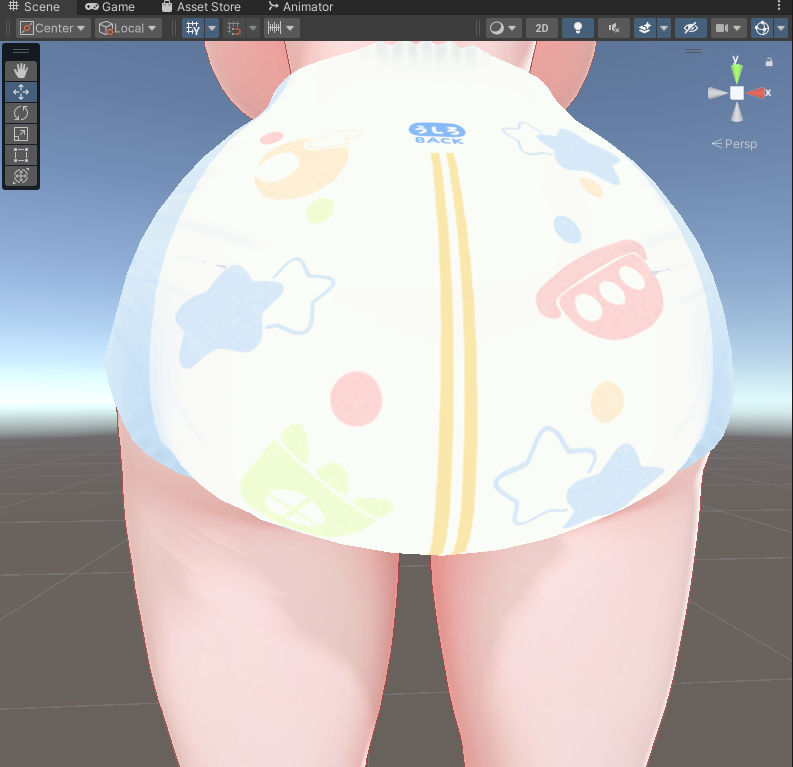Expand the scene camera dropdown arrow
This screenshot has height=767, width=793.
(737, 28)
